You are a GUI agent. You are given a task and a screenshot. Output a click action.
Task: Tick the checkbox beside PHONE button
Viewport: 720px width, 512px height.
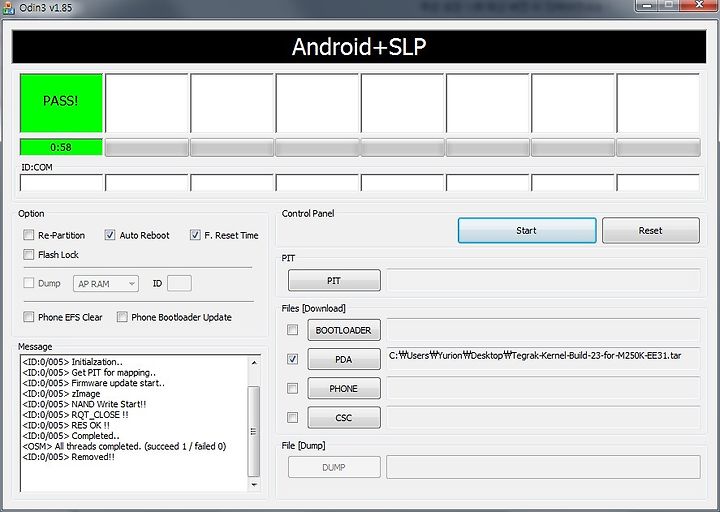click(292, 388)
